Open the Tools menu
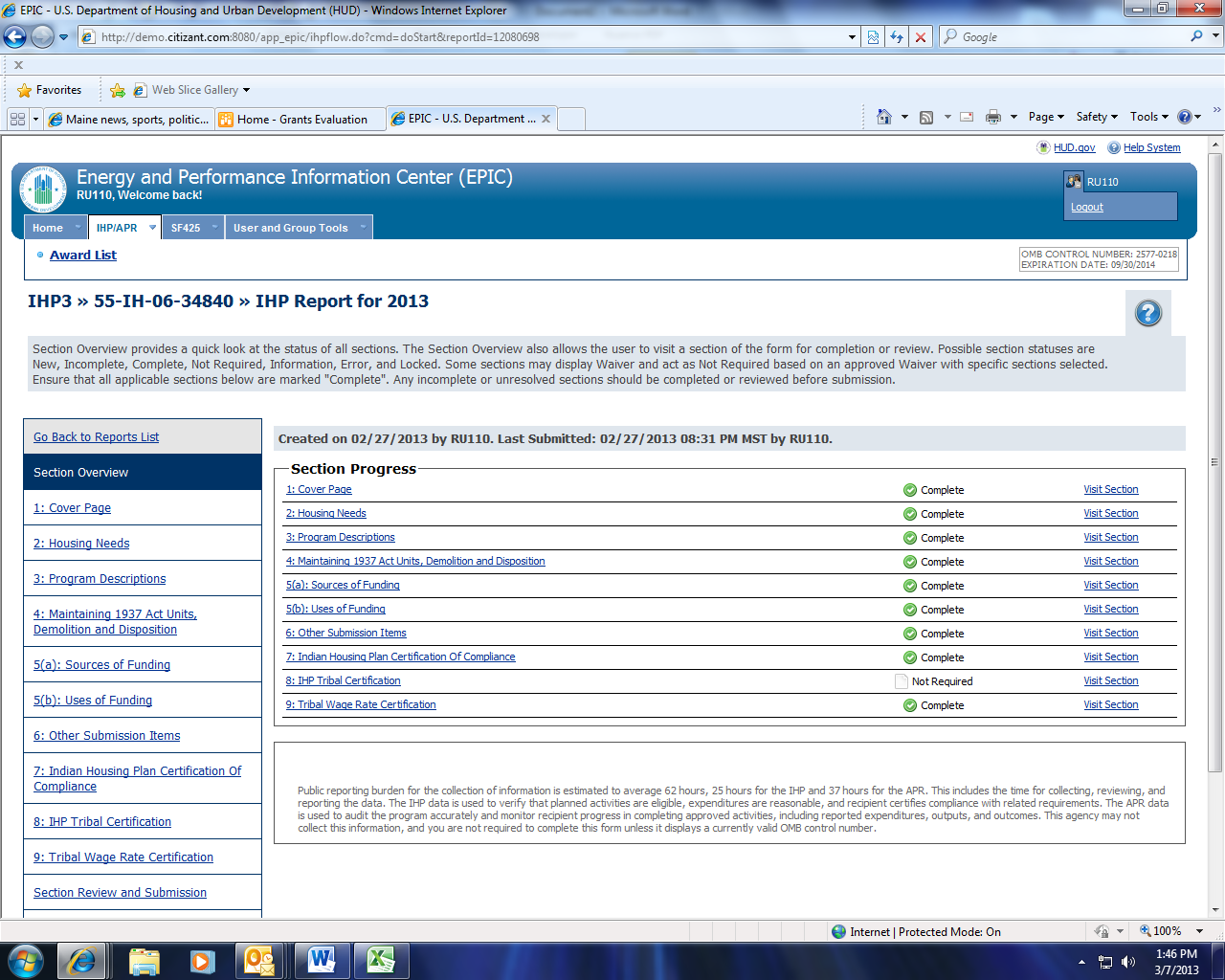 [1149, 117]
